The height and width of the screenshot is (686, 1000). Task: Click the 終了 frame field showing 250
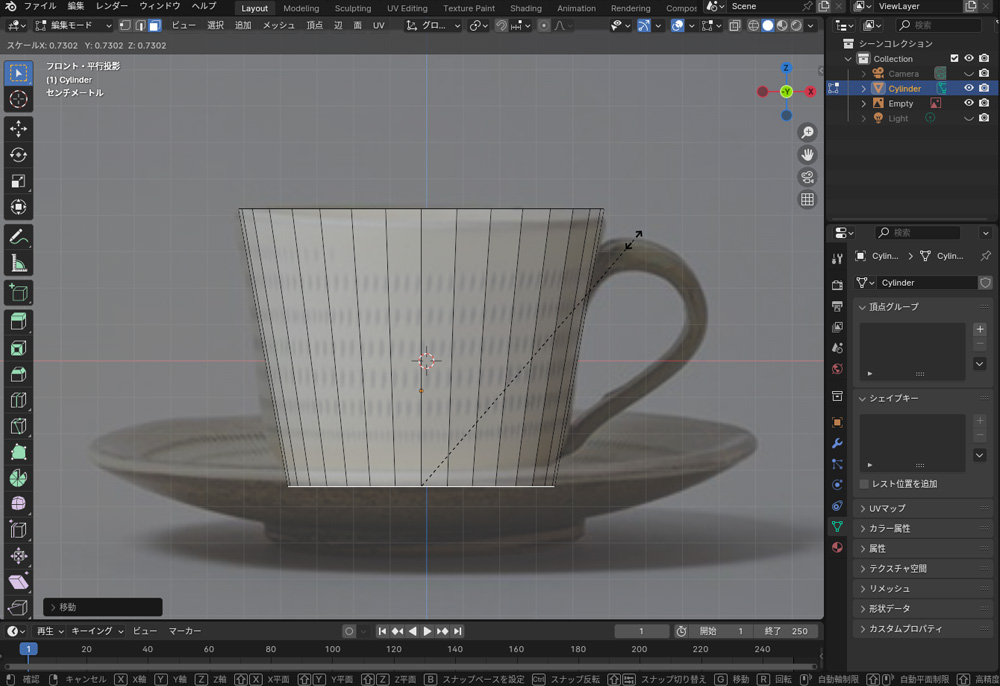[786, 631]
